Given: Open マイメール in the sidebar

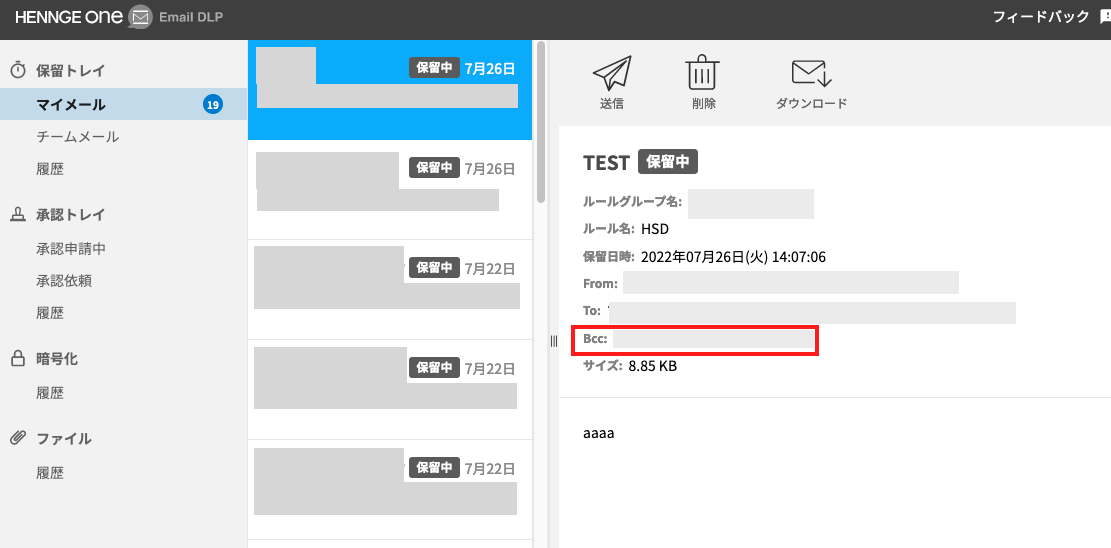Looking at the screenshot, I should (123, 105).
